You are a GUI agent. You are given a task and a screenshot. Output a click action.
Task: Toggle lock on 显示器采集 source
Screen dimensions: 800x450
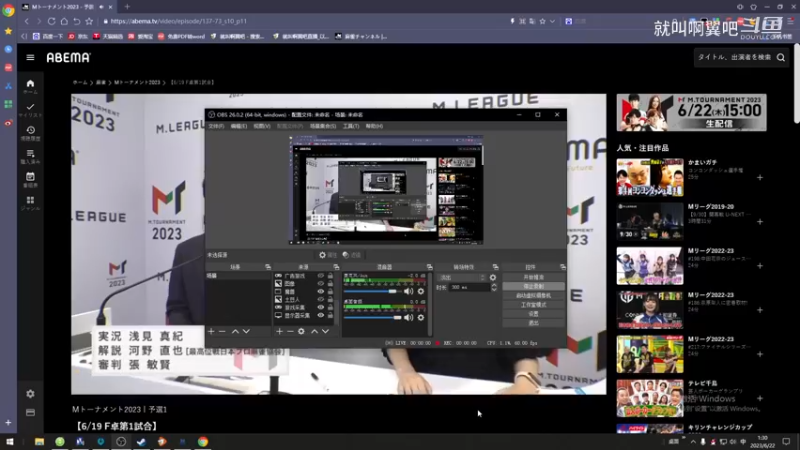(x=330, y=316)
